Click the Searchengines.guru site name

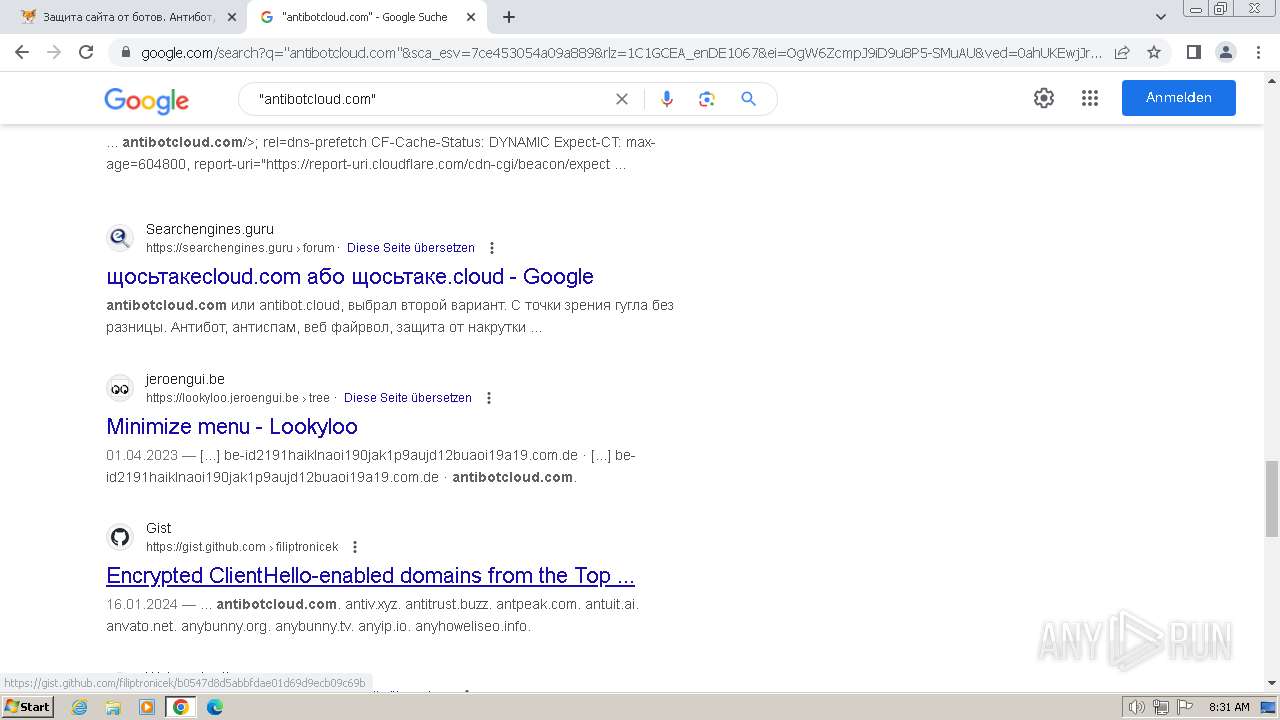click(210, 229)
